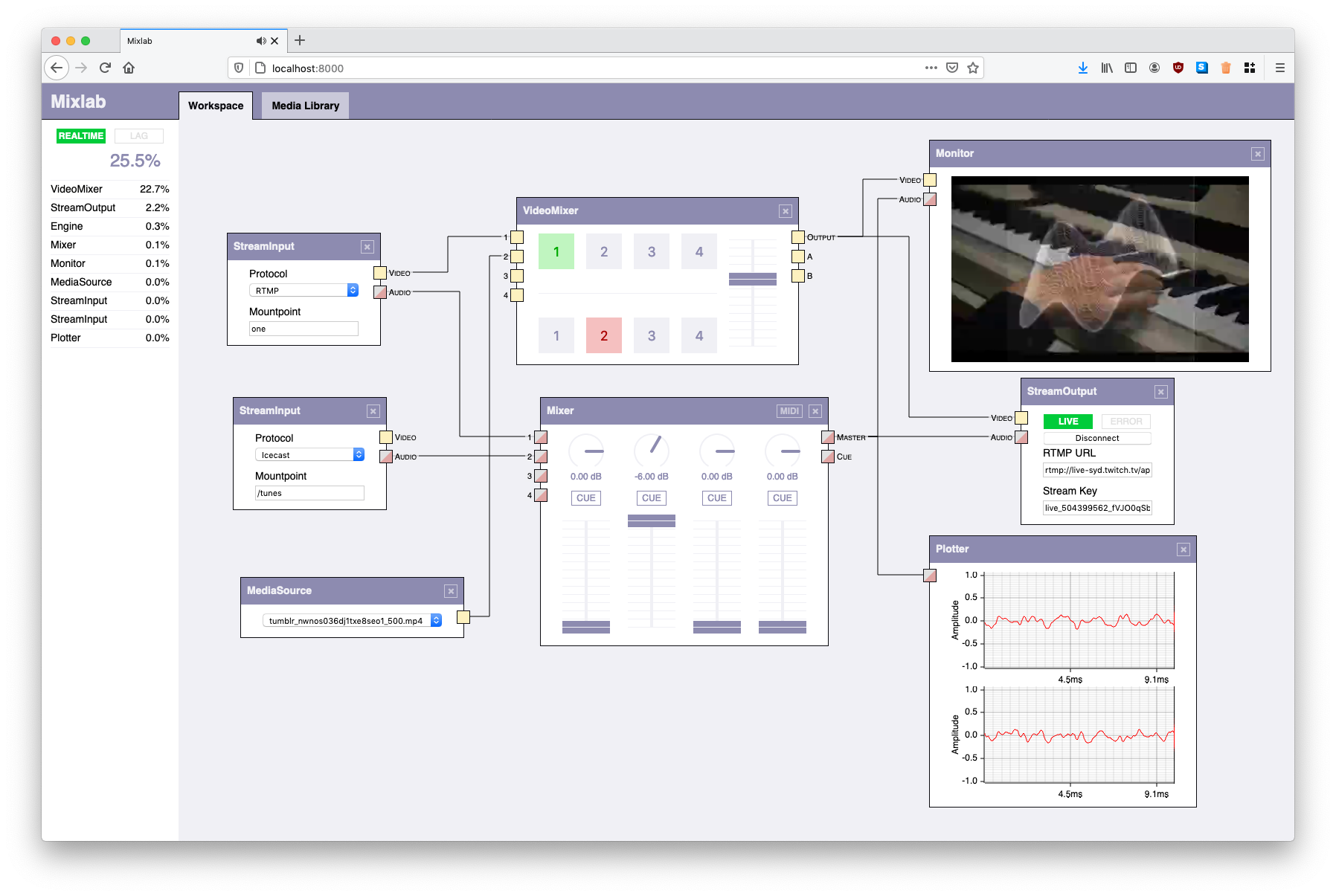Open the MediaSource file dropdown
1336x896 pixels.
tap(353, 620)
